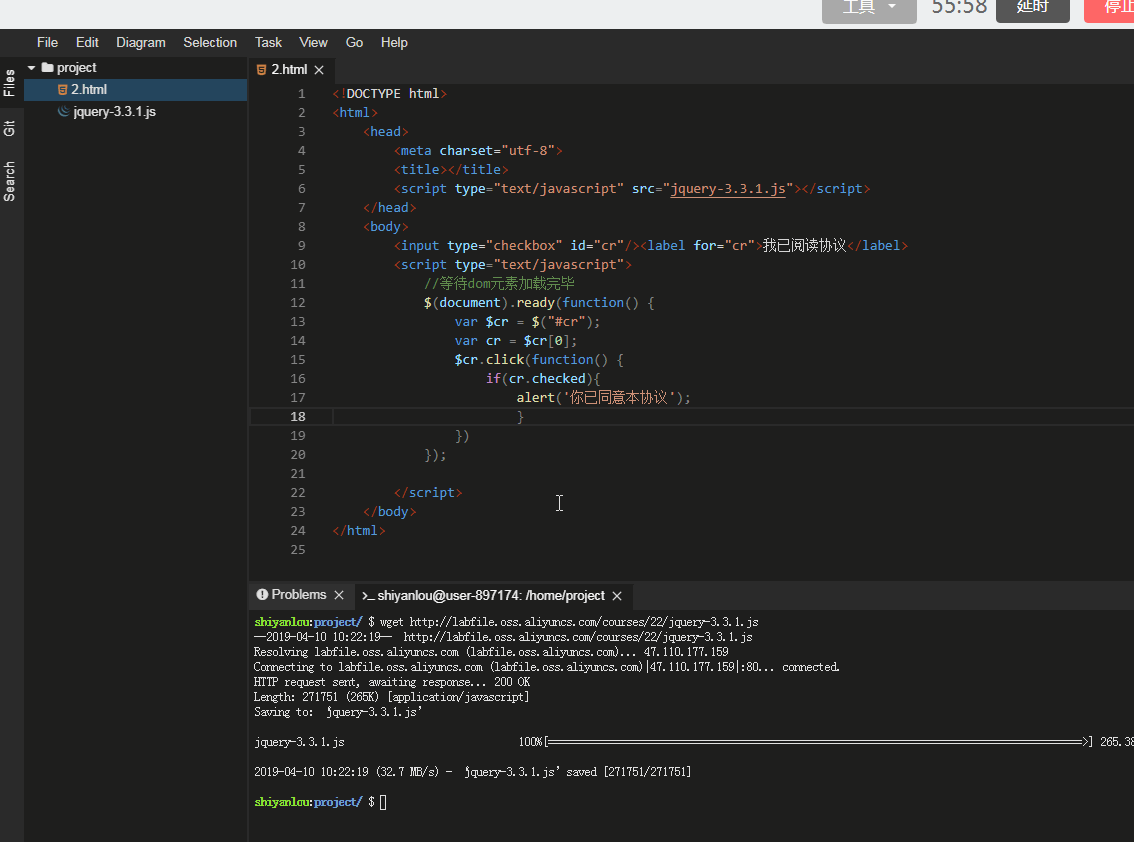
Task: Open the File menu
Action: (x=47, y=43)
